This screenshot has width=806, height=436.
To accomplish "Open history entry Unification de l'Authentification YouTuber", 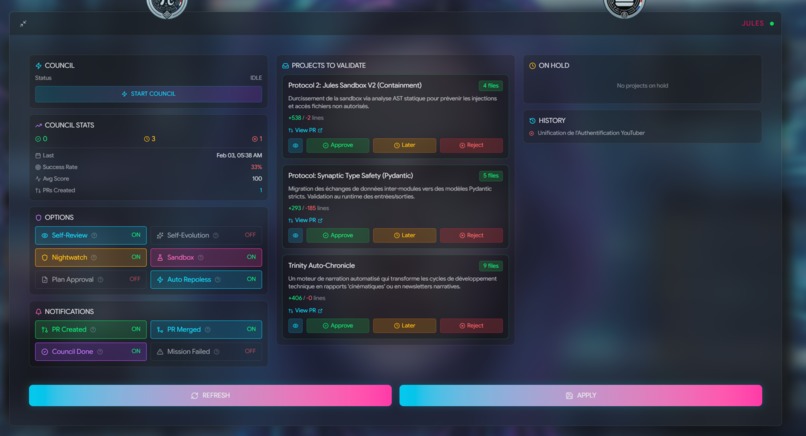I will [591, 133].
